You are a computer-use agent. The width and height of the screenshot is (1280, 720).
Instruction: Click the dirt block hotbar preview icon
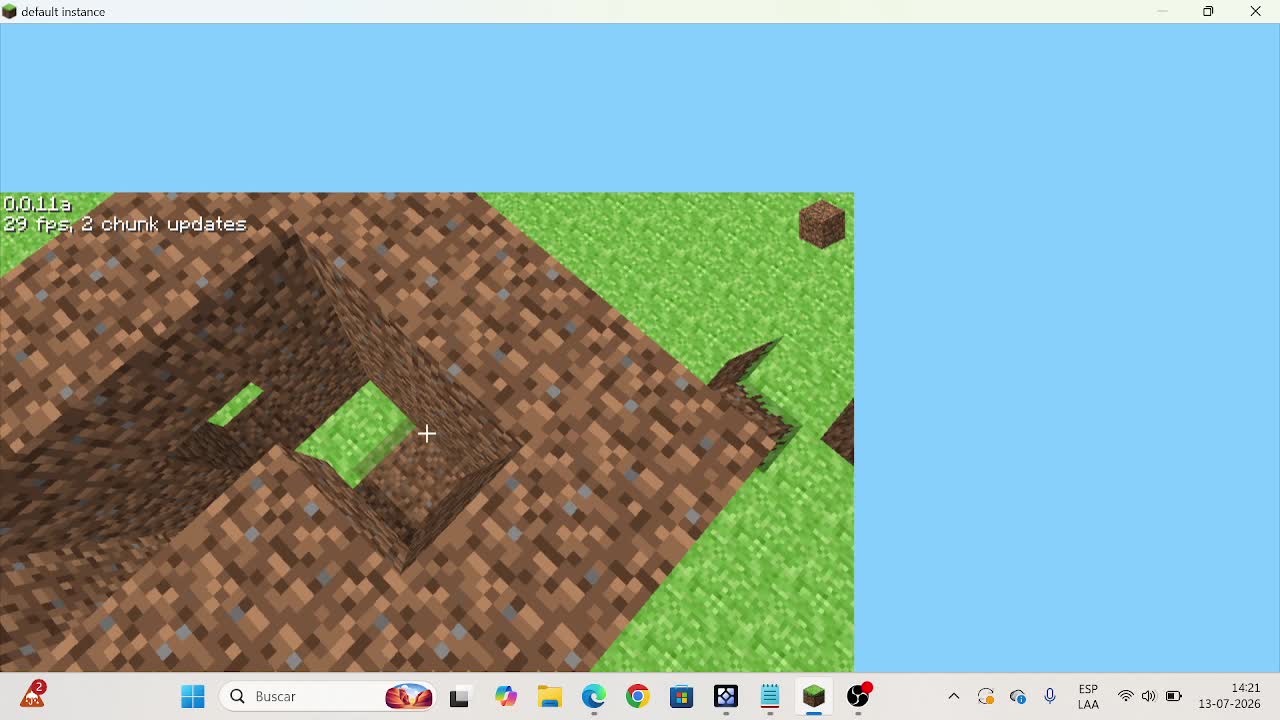[822, 223]
